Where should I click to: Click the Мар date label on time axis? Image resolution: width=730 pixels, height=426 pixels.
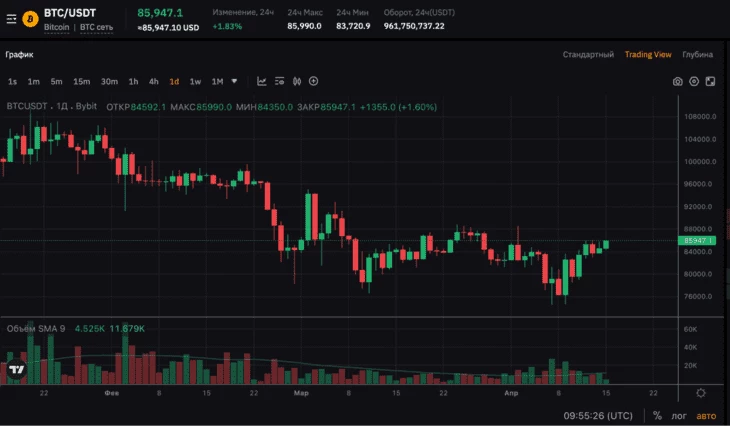301,393
